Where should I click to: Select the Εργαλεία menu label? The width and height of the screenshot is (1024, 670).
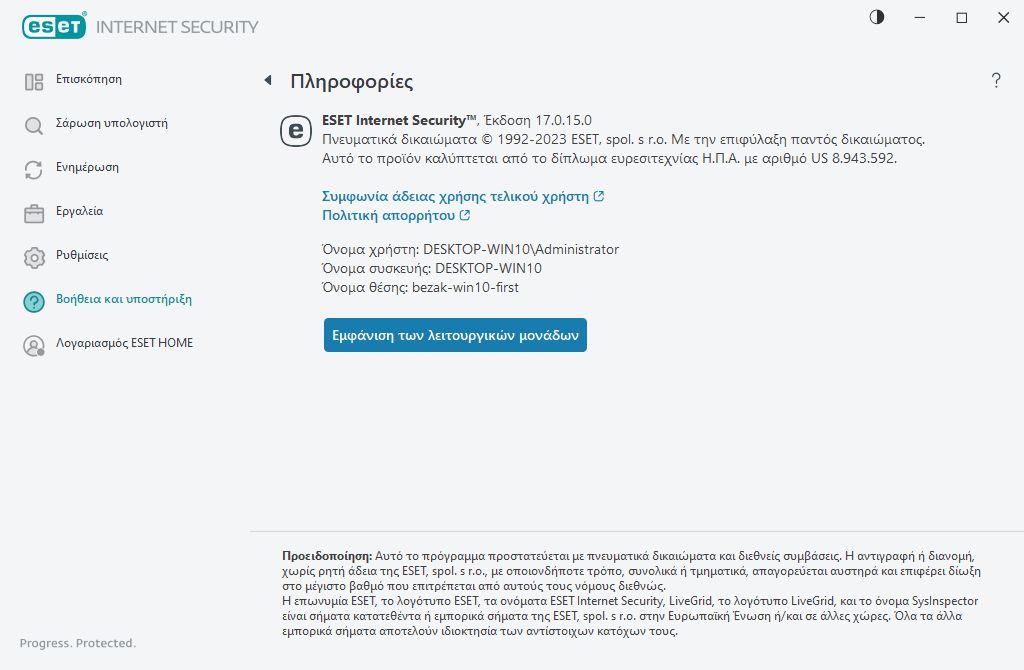coord(79,211)
